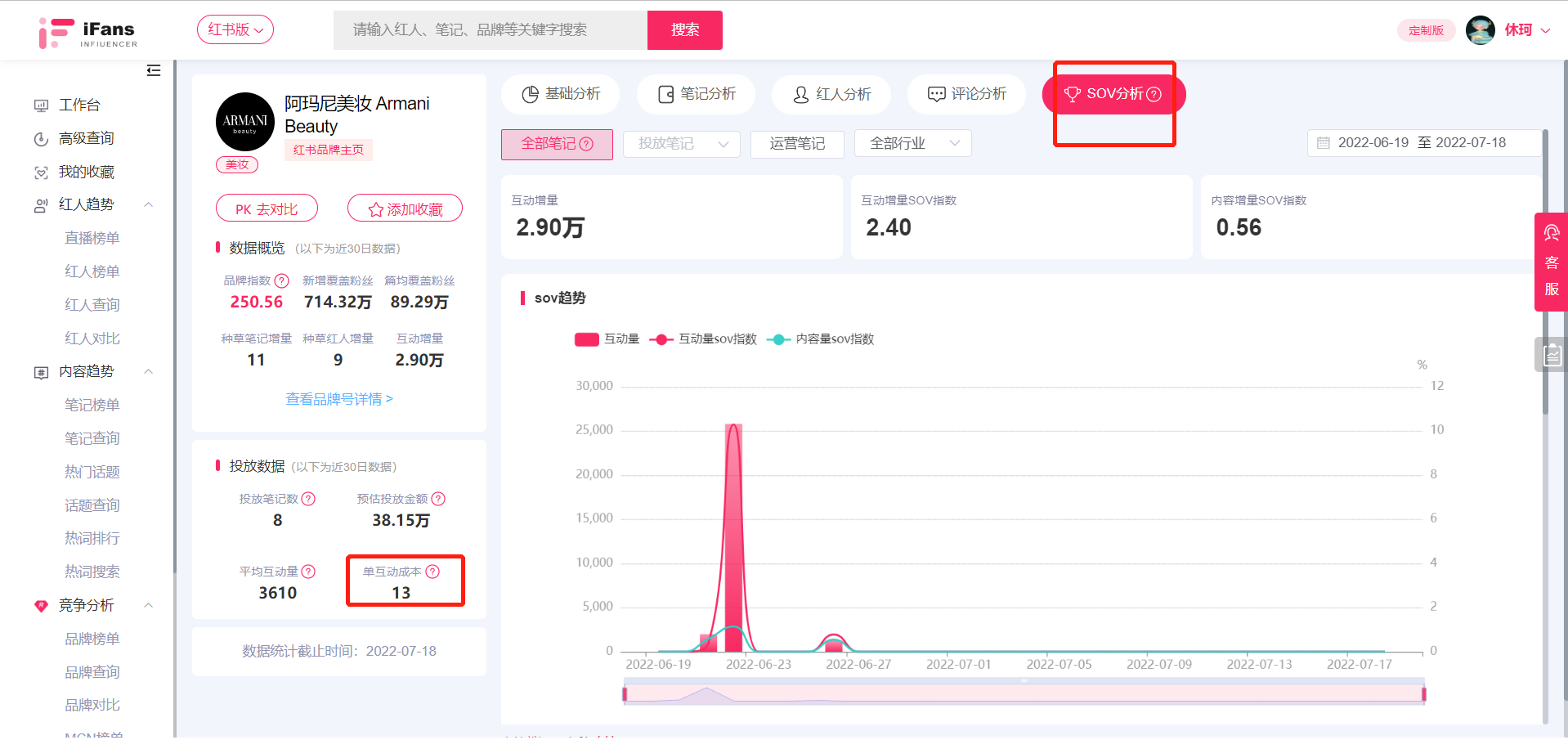Image resolution: width=1568 pixels, height=740 pixels.
Task: Open the 投放笔记 dropdown
Action: click(x=682, y=144)
